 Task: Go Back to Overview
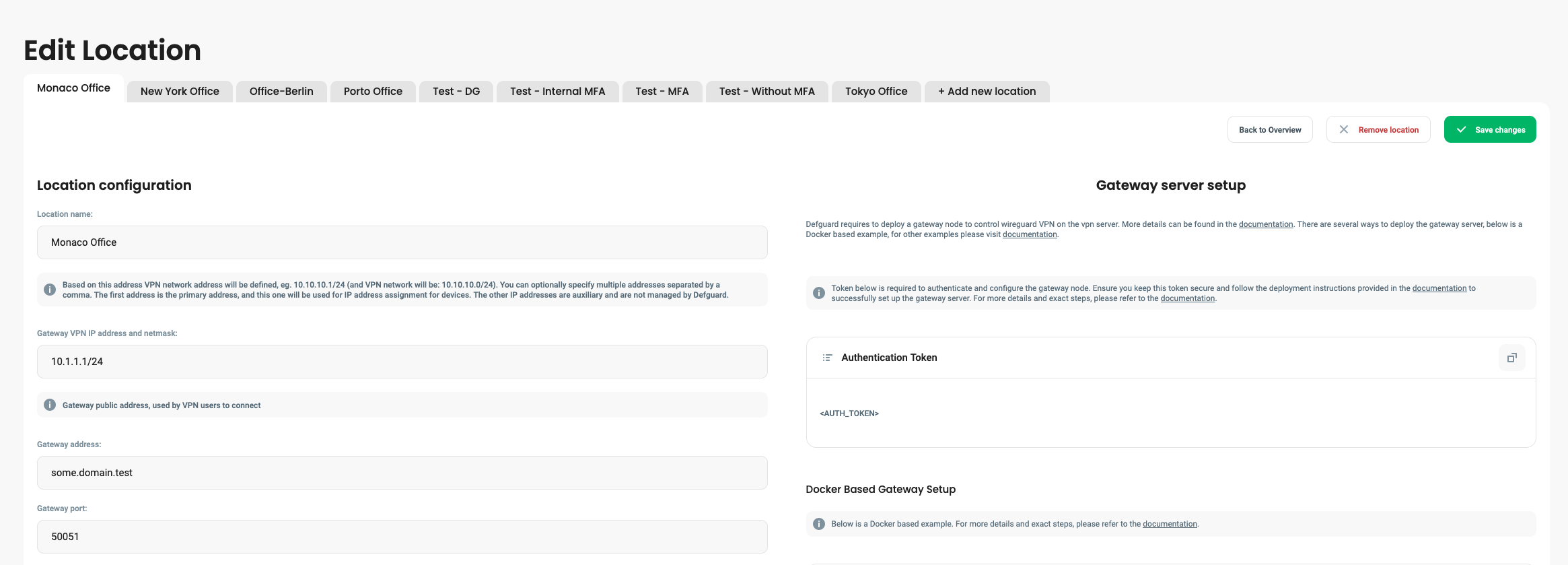(x=1270, y=129)
